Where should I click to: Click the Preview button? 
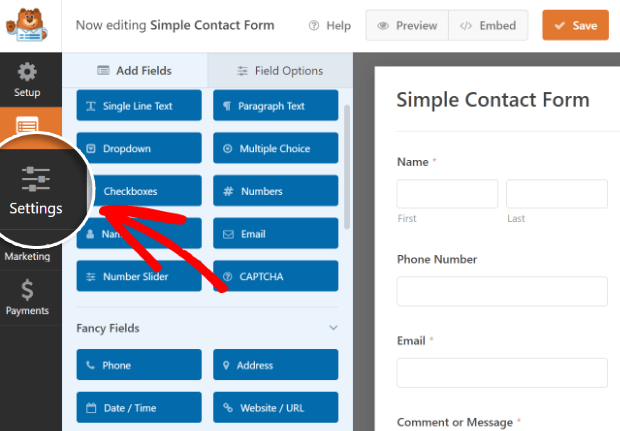pyautogui.click(x=406, y=25)
